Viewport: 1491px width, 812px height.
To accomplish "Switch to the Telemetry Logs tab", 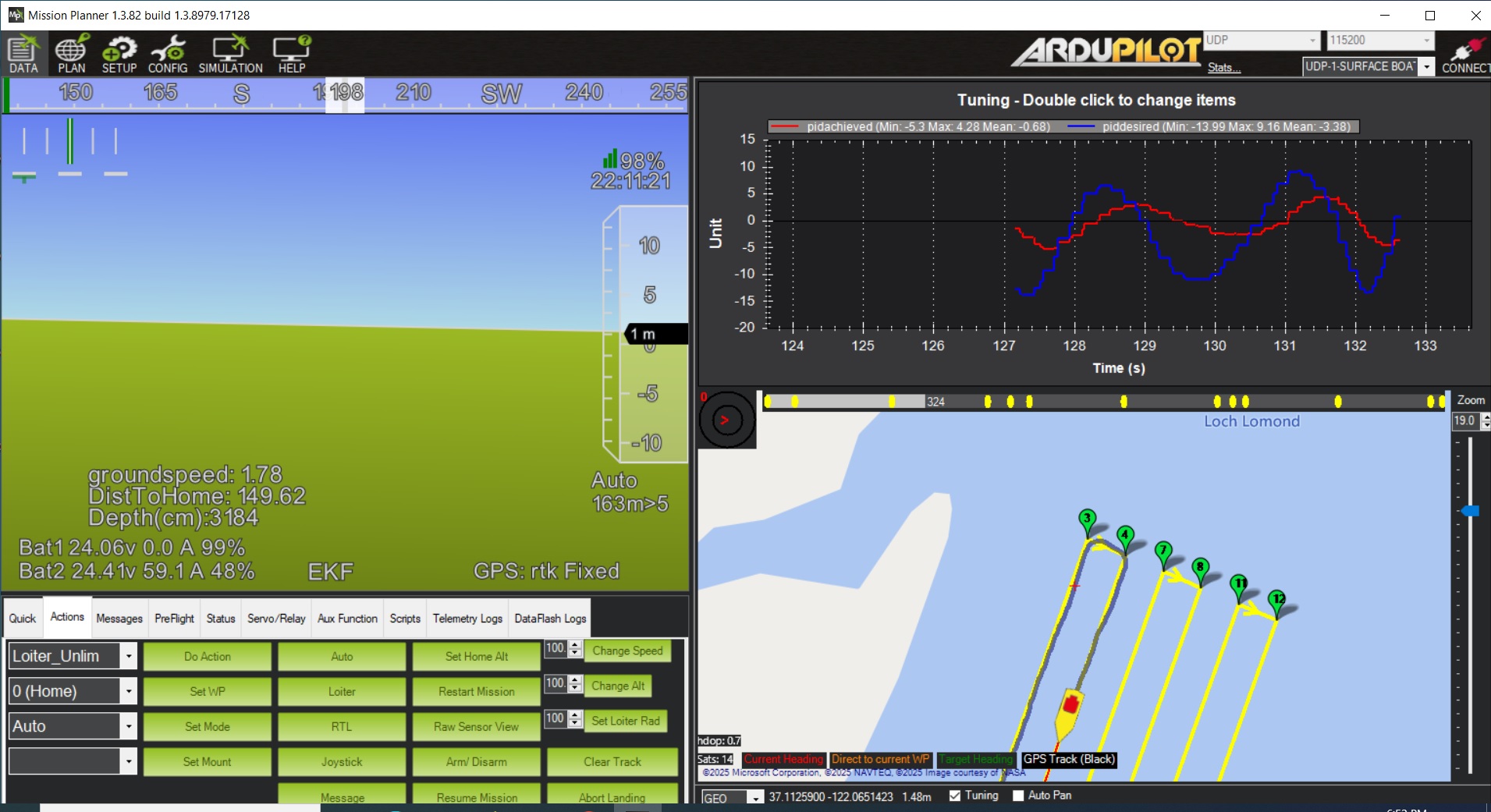I will coord(467,619).
